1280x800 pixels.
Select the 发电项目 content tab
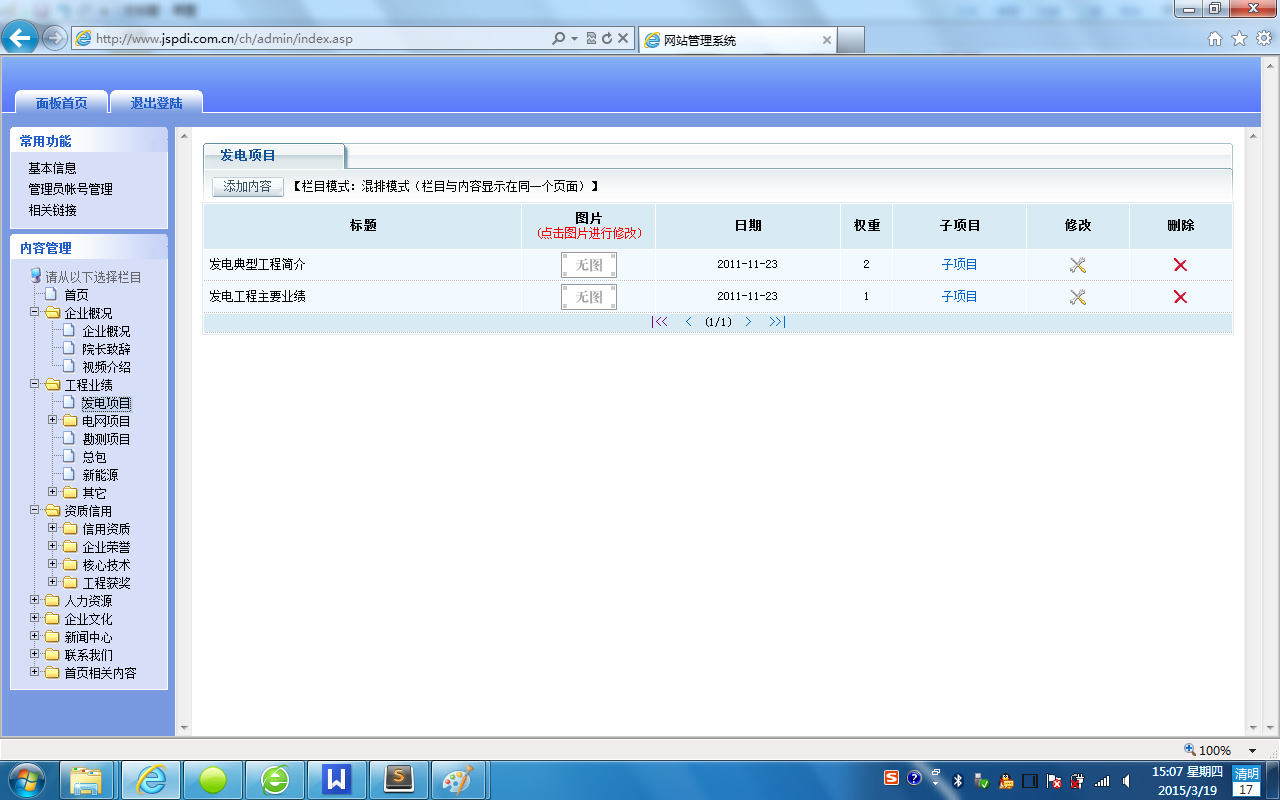coord(273,156)
